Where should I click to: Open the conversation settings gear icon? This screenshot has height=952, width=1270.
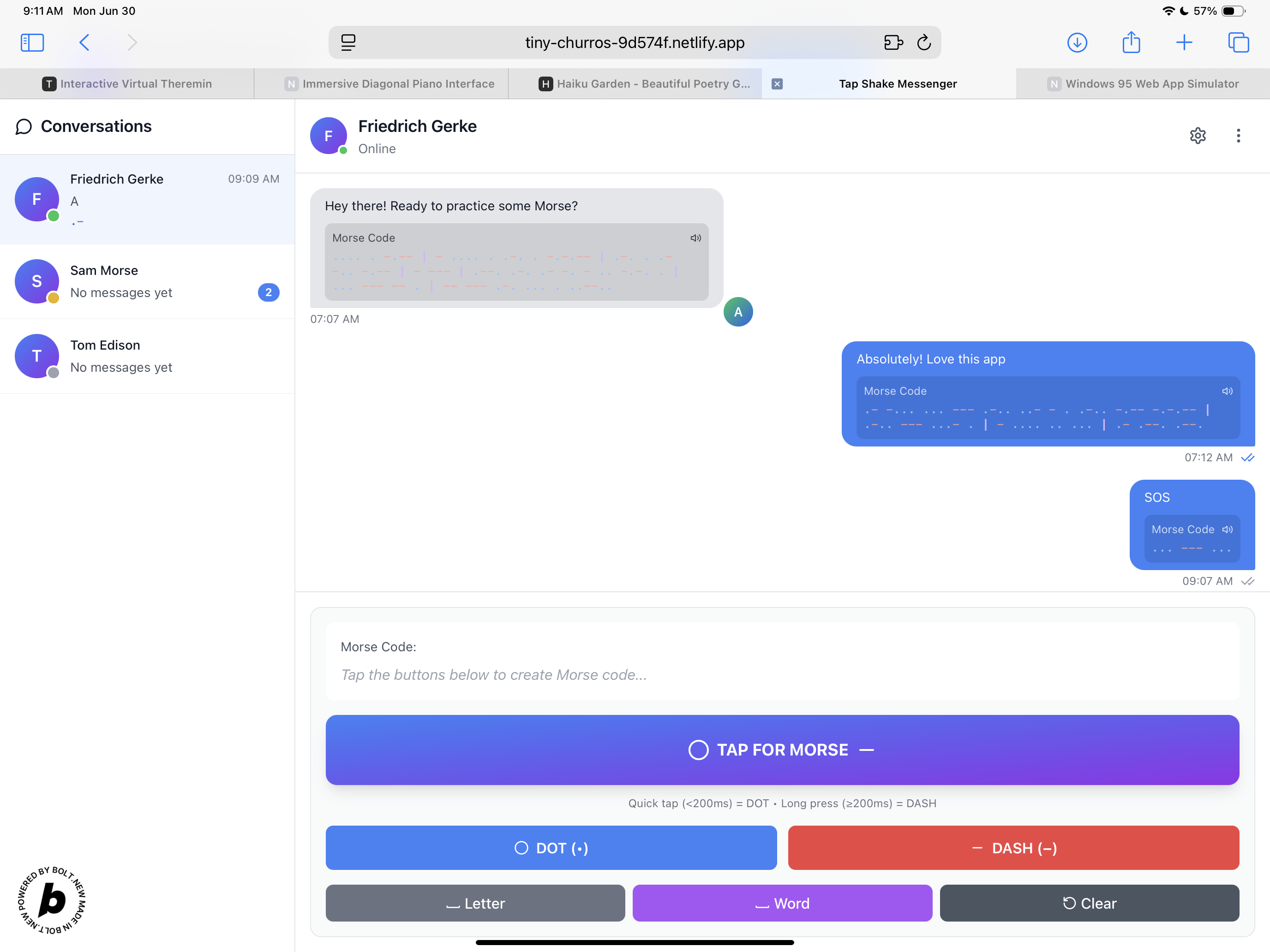point(1198,136)
